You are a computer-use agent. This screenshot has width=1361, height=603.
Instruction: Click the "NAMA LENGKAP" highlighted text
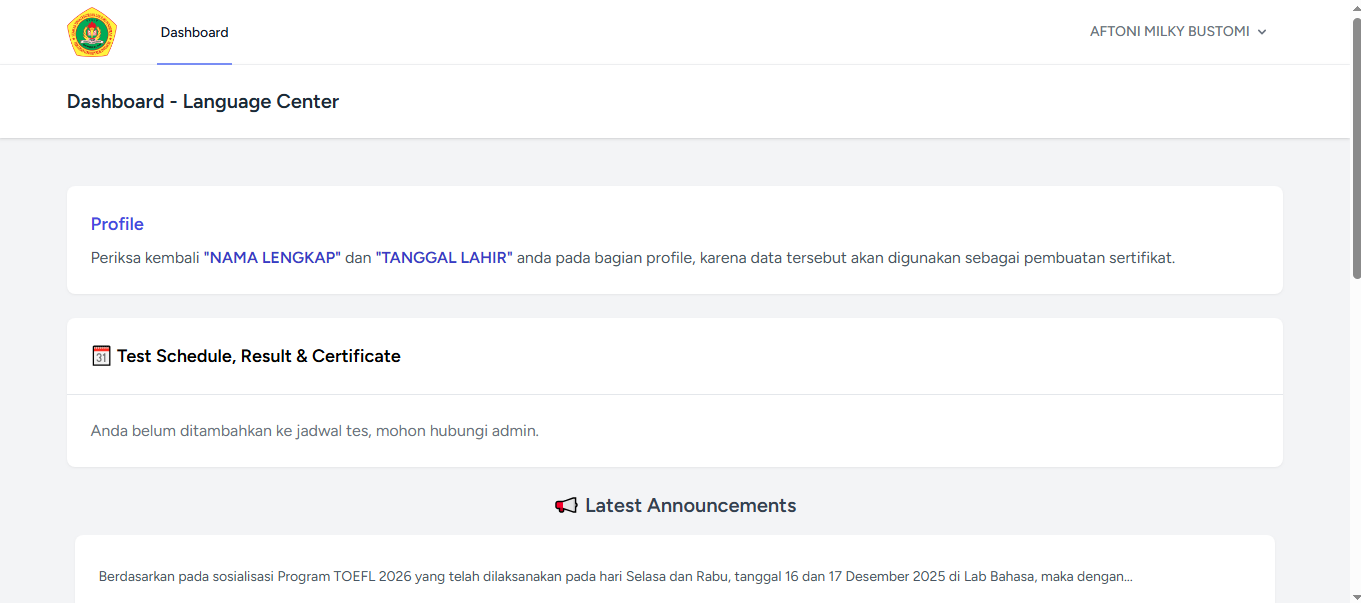pos(272,258)
